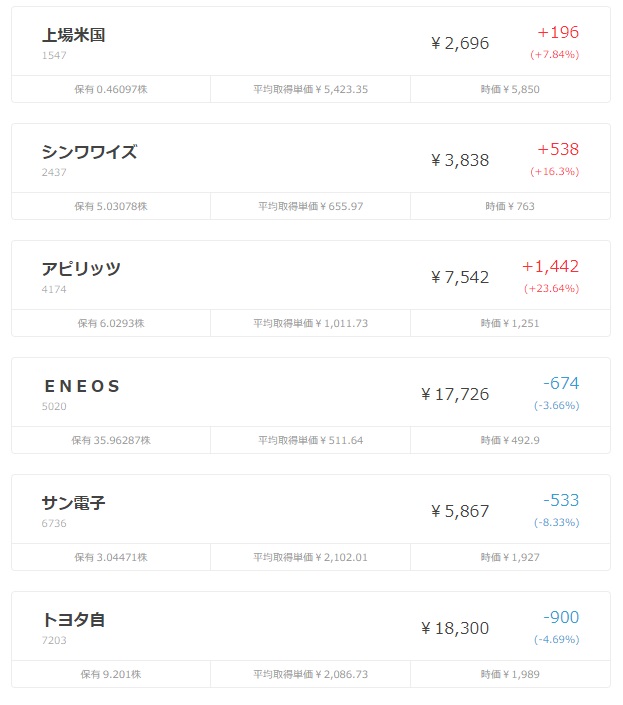Click 平均取得単価 ¥655.97 cell
The height and width of the screenshot is (705, 623).
[x=310, y=206]
